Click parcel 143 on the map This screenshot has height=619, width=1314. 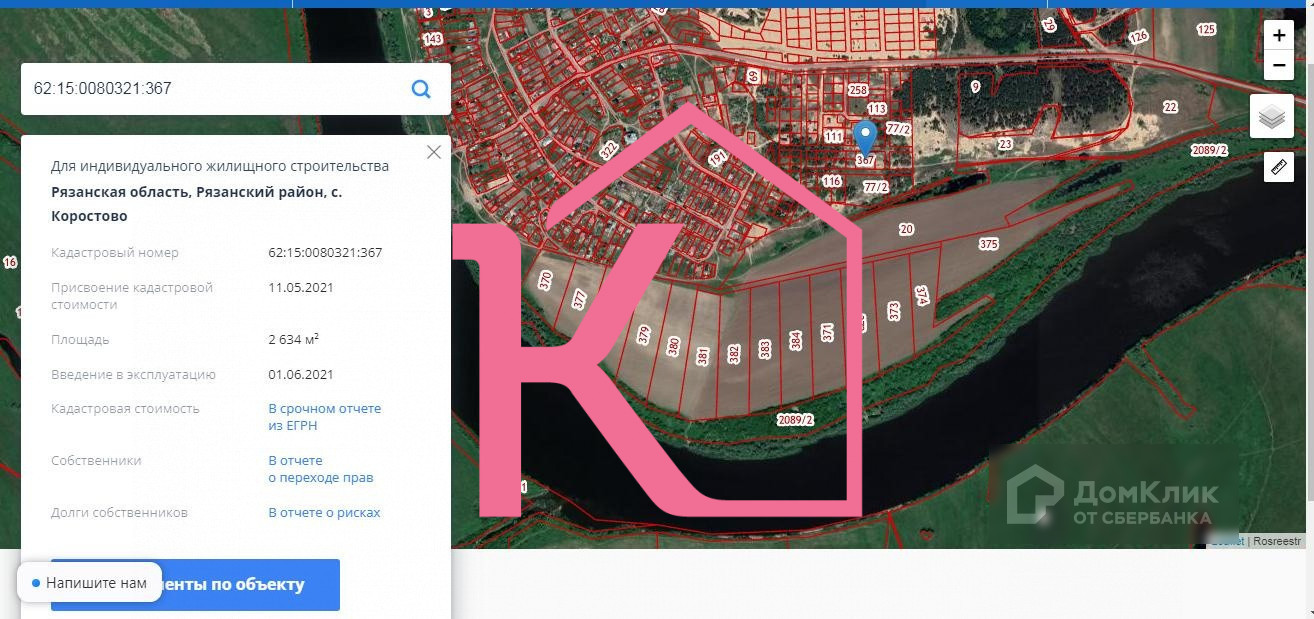point(433,39)
